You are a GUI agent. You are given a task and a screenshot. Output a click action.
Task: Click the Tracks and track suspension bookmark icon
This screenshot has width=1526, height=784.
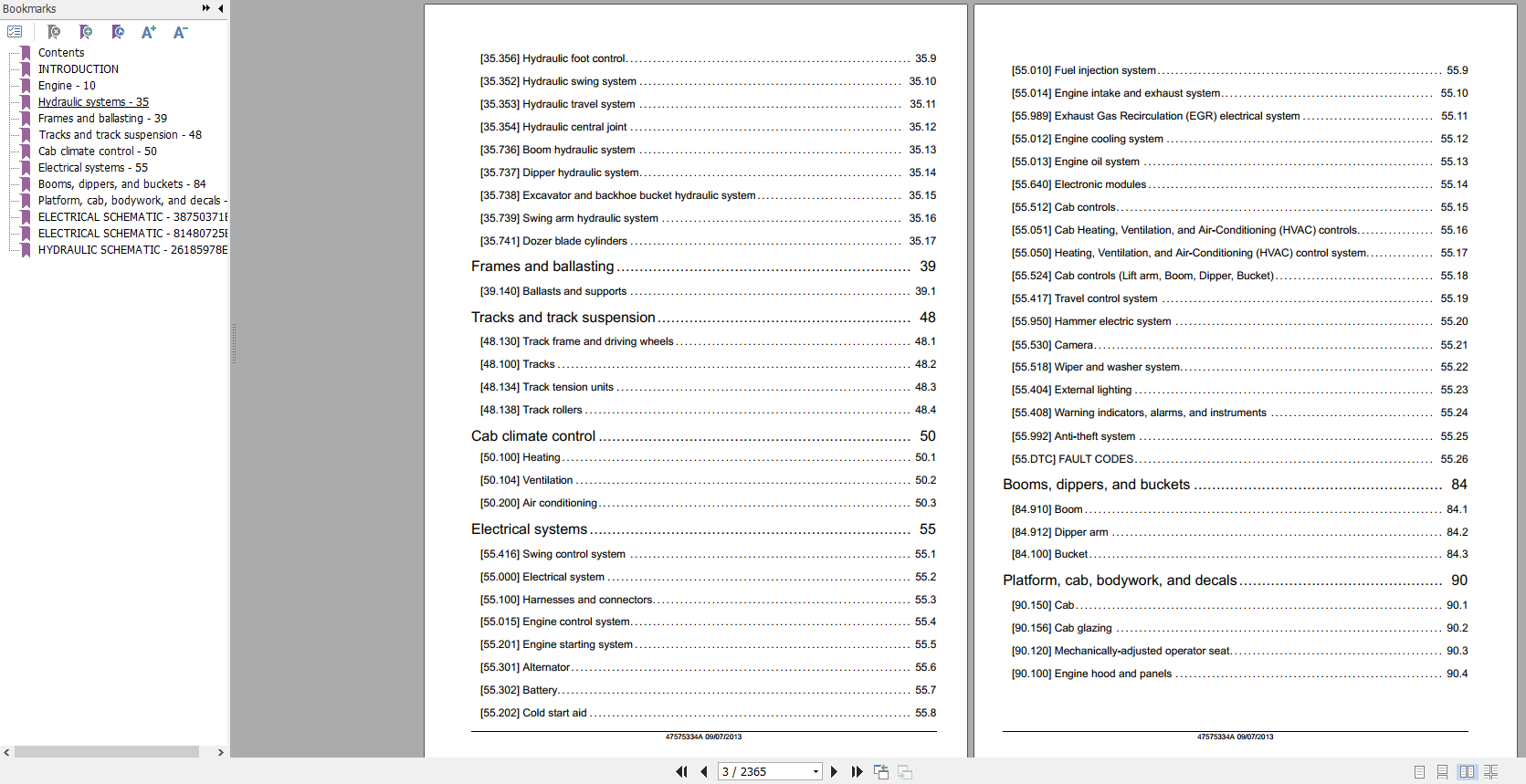pos(26,135)
